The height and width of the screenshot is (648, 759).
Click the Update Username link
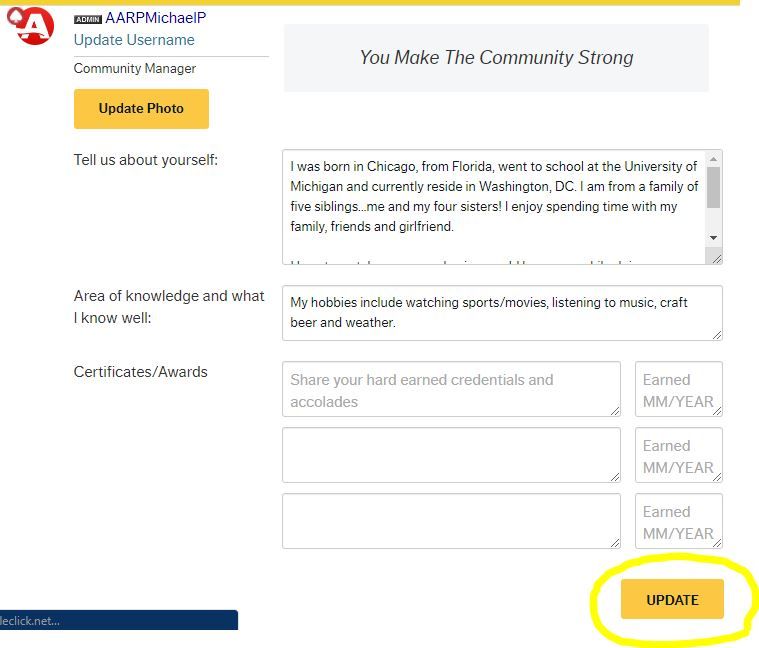(x=134, y=40)
